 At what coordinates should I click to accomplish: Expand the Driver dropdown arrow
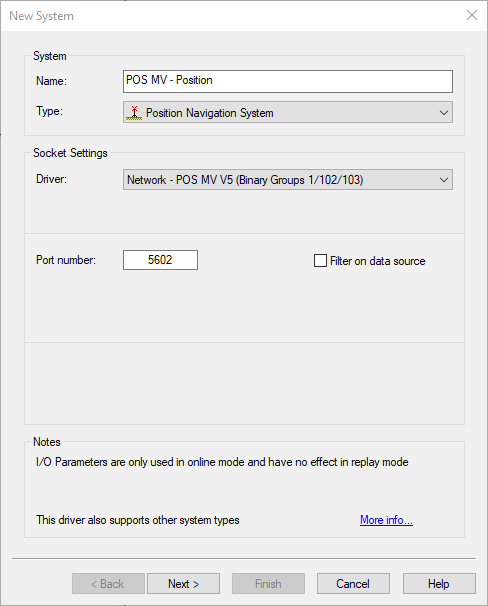pyautogui.click(x=444, y=180)
